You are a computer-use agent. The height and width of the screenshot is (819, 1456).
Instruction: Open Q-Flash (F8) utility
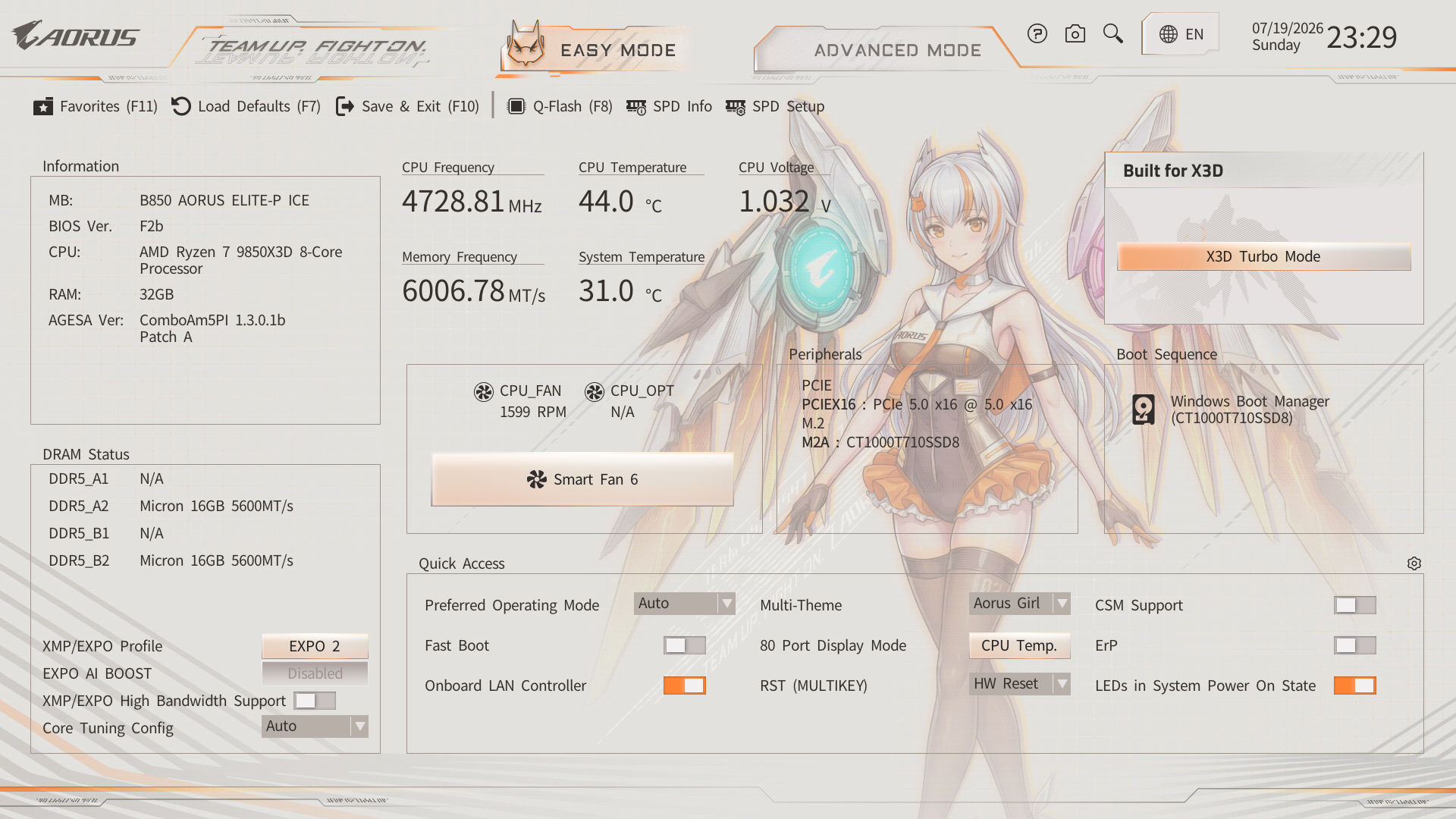point(560,106)
